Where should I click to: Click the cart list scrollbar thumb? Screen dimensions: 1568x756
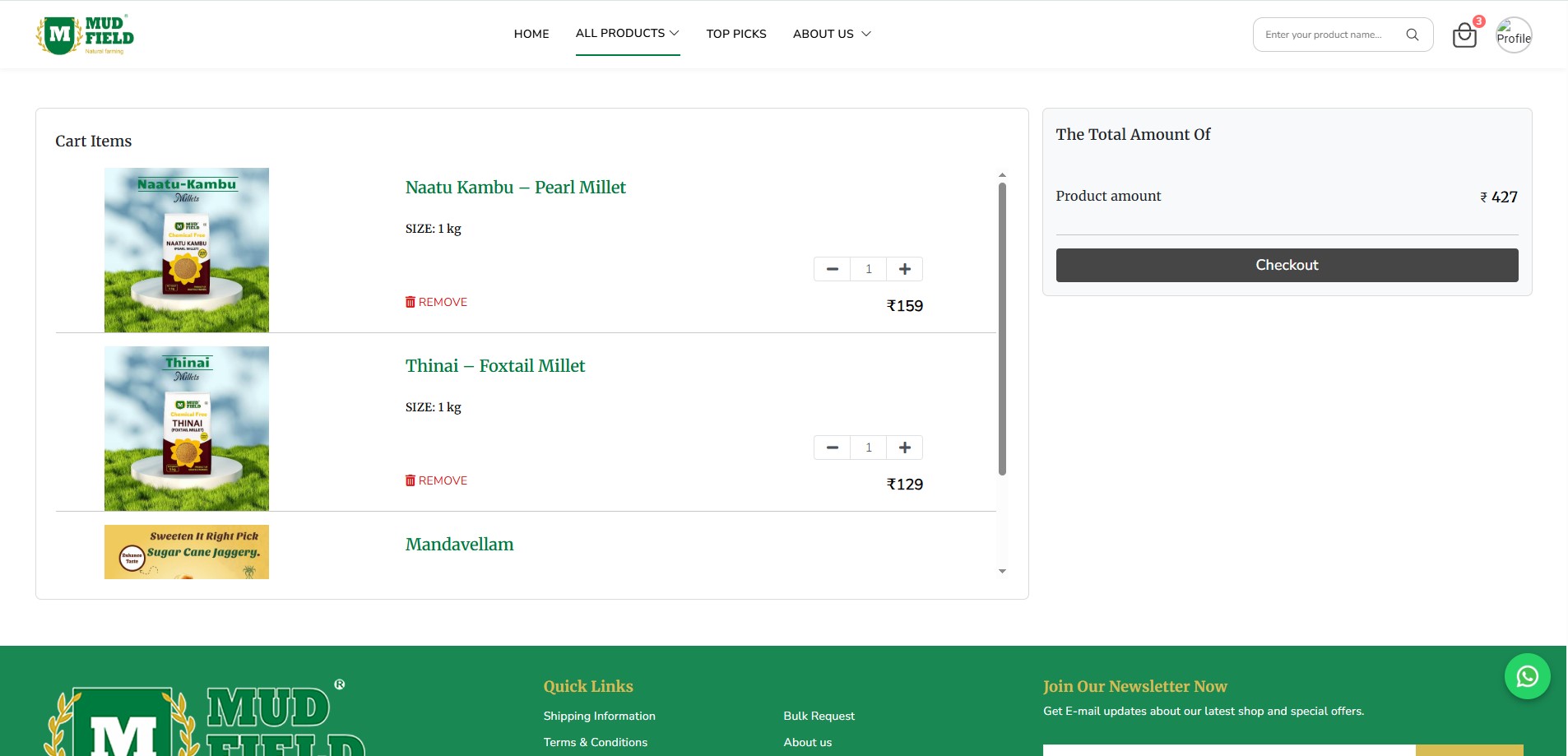pyautogui.click(x=1002, y=329)
